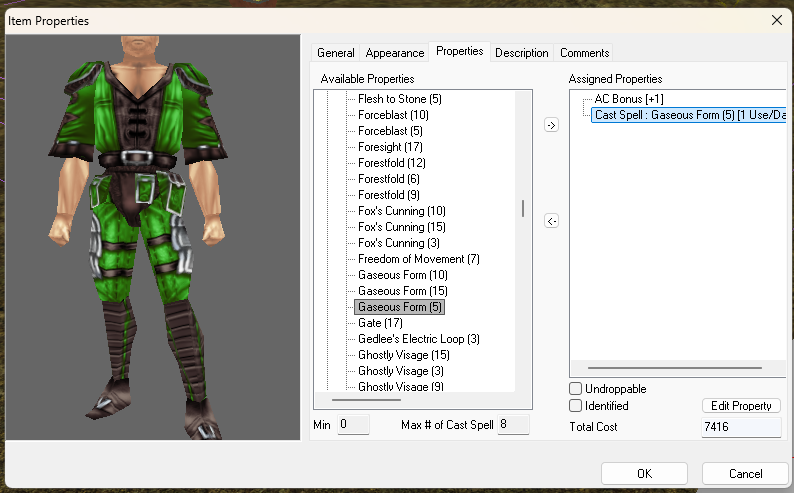Close the Item Properties dialog
794x493 pixels.
click(776, 20)
